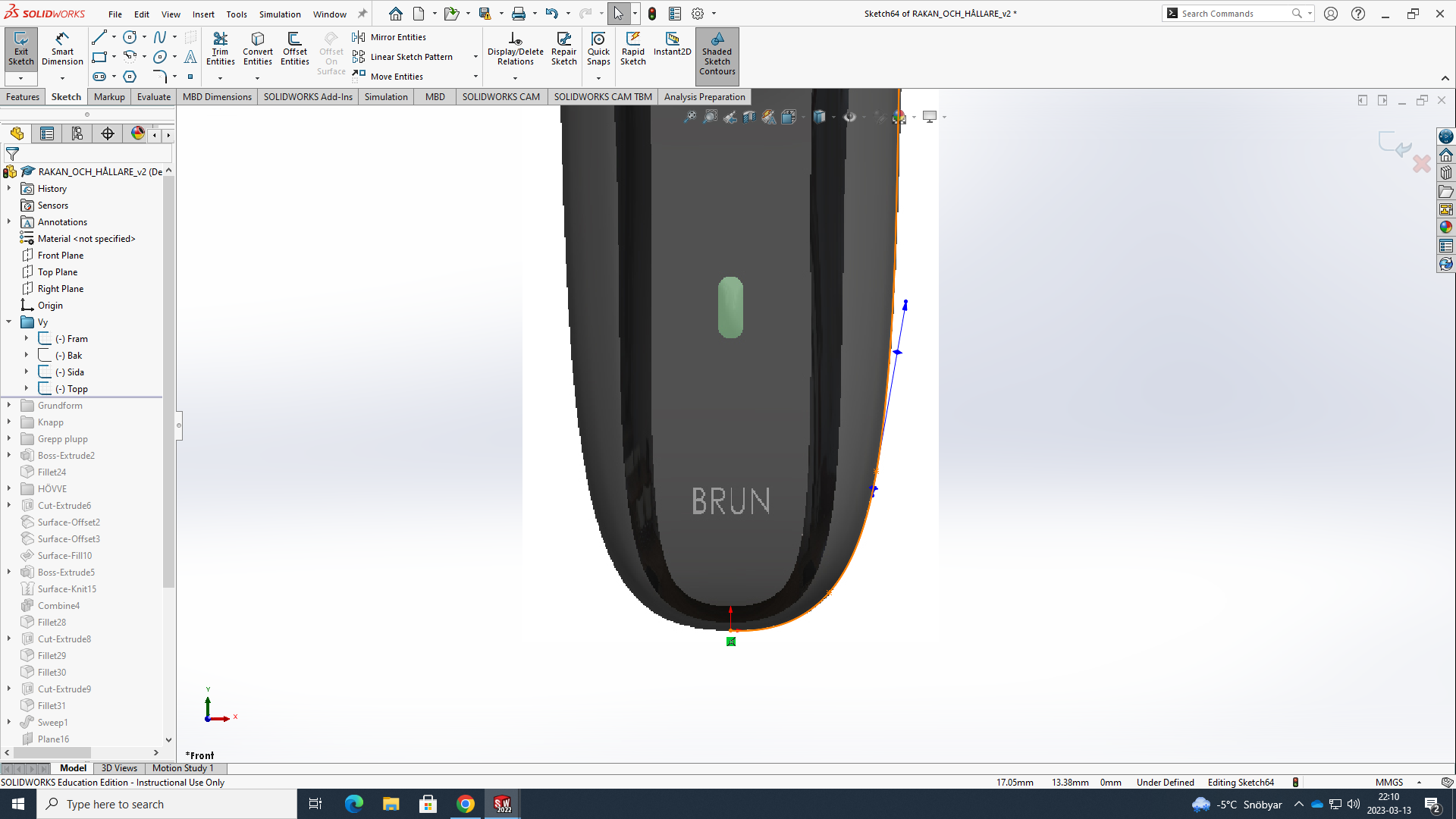This screenshot has height=819, width=1456.
Task: Click the Repair Sketch button
Action: [563, 48]
